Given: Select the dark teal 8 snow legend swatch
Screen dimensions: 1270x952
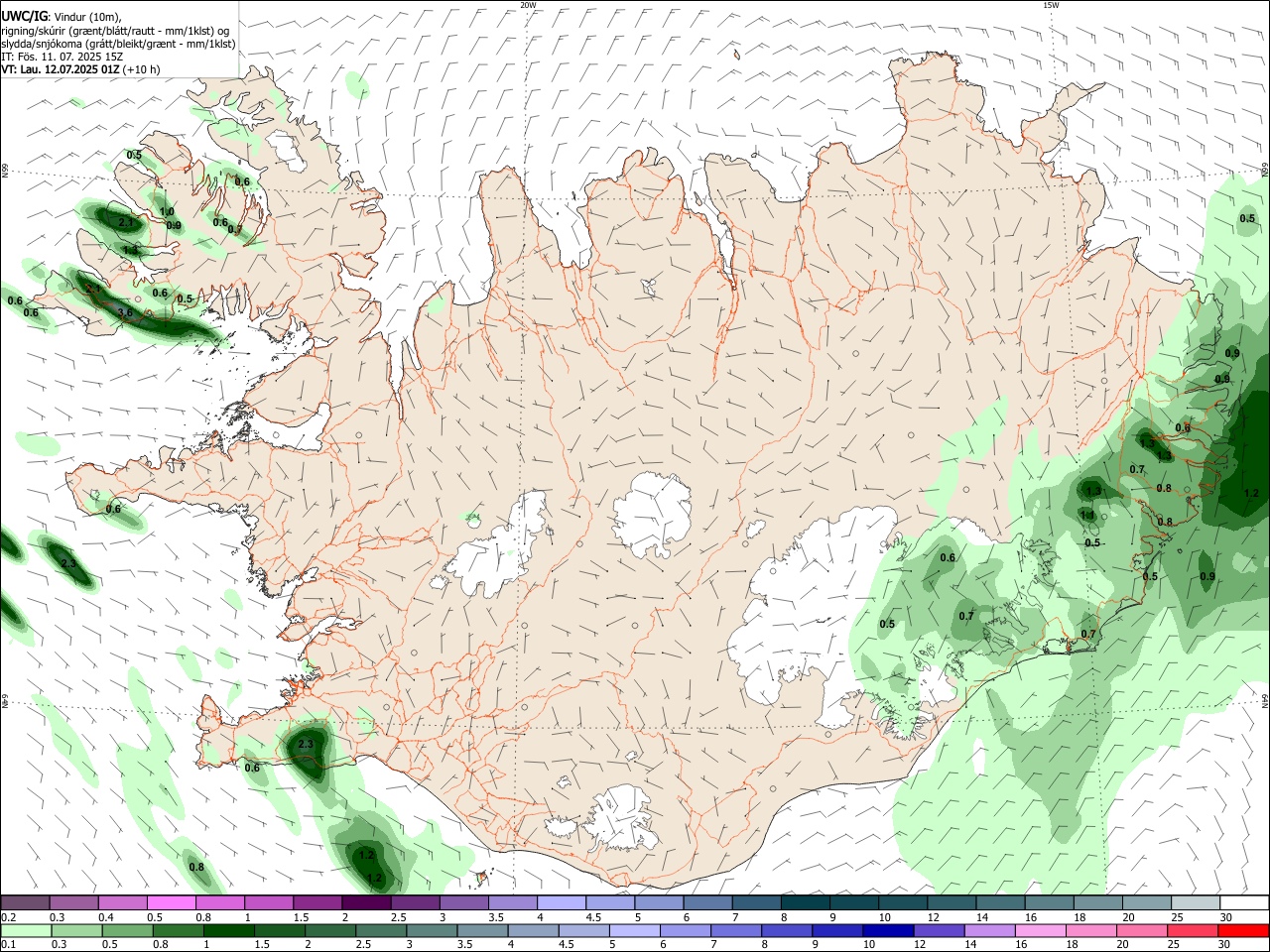Looking at the screenshot, I should point(805,903).
